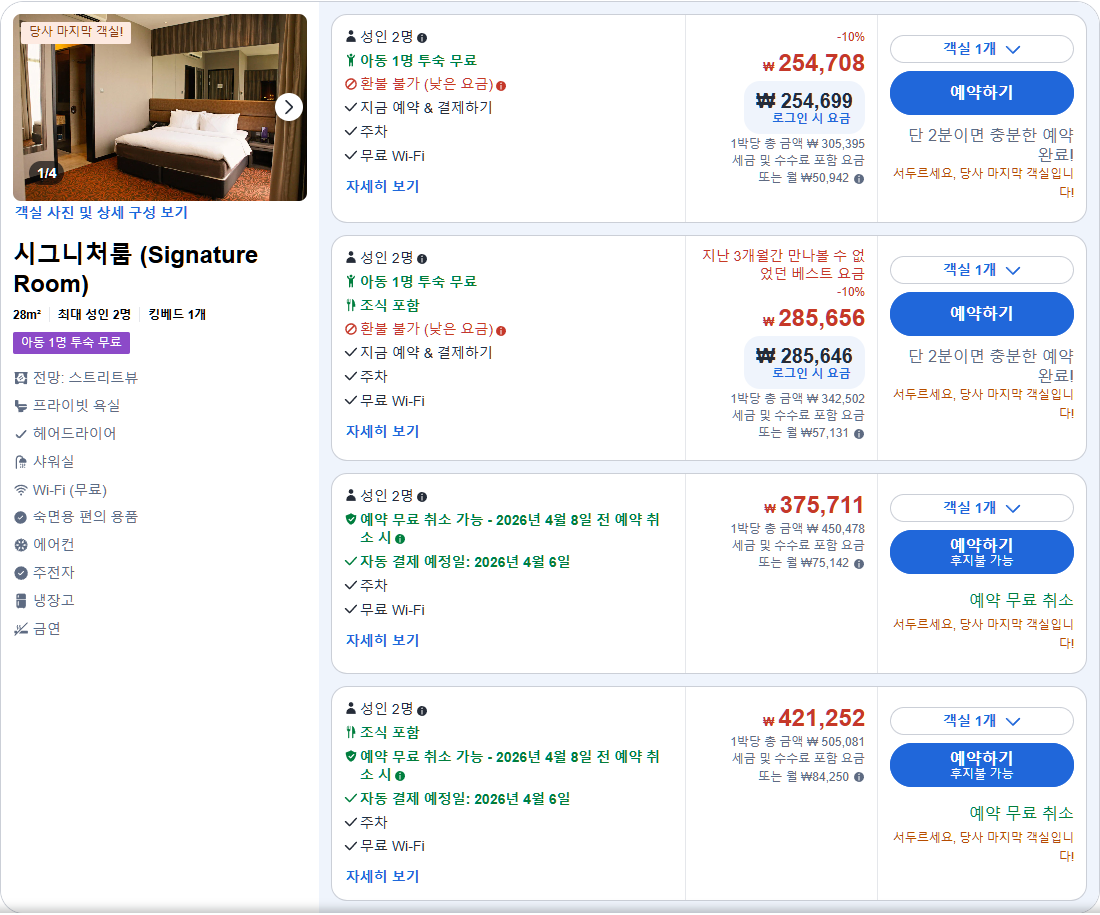Click '전망: 스트리트뷰' amenity text
This screenshot has height=915, width=1100.
coord(86,378)
